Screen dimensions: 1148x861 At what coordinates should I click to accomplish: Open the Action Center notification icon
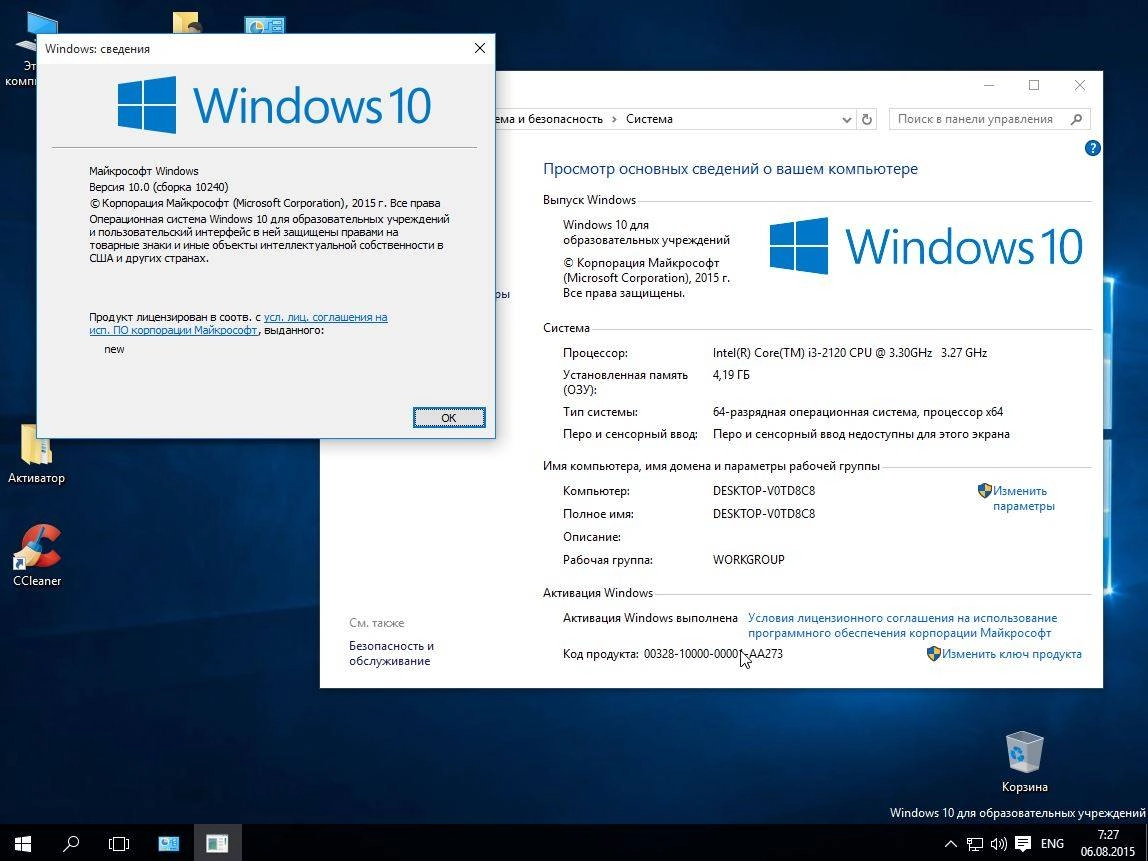pos(1023,843)
